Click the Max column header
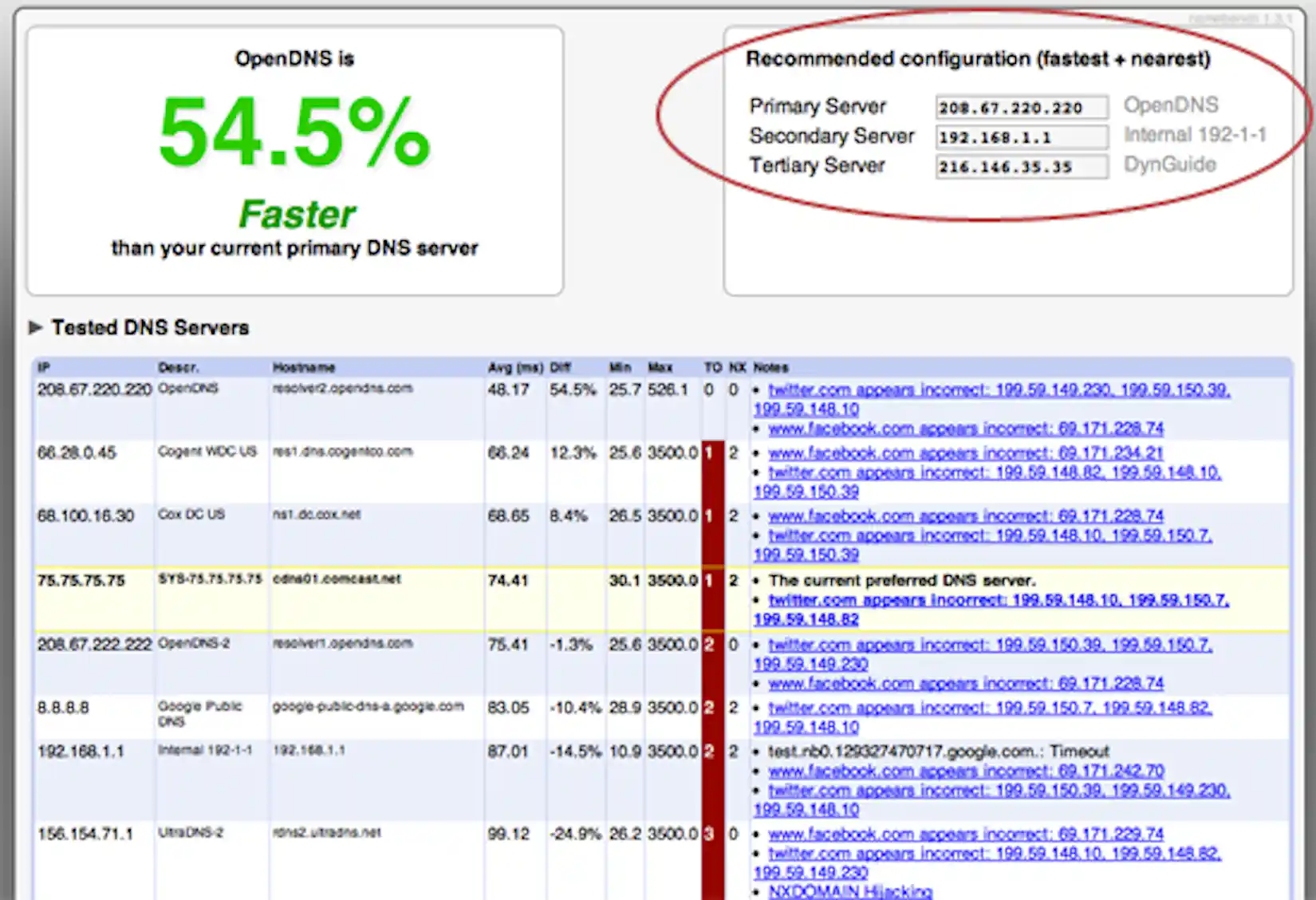1316x900 pixels. tap(660, 367)
